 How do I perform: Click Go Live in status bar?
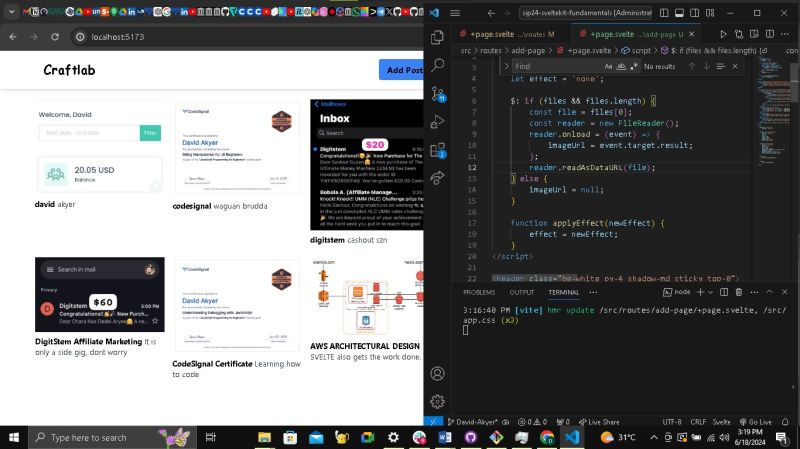[756, 422]
